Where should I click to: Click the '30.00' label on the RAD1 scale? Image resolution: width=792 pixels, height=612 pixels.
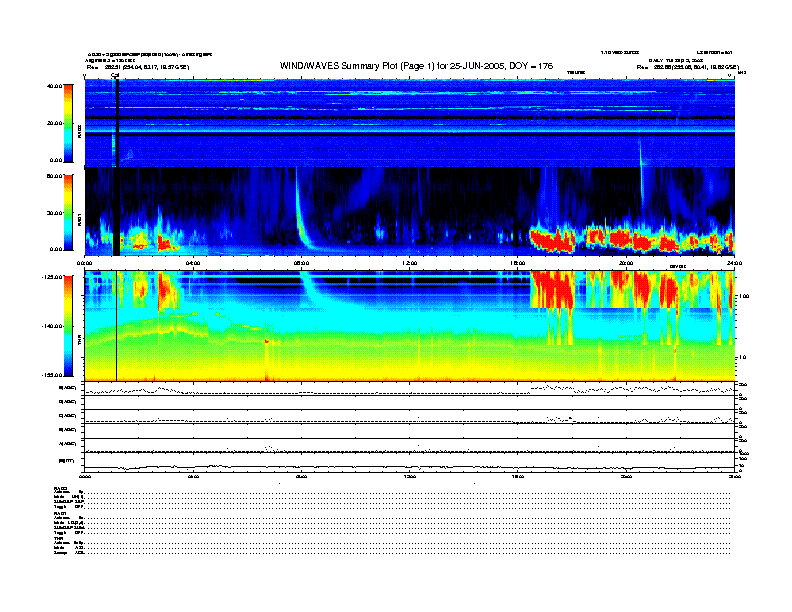[54, 213]
